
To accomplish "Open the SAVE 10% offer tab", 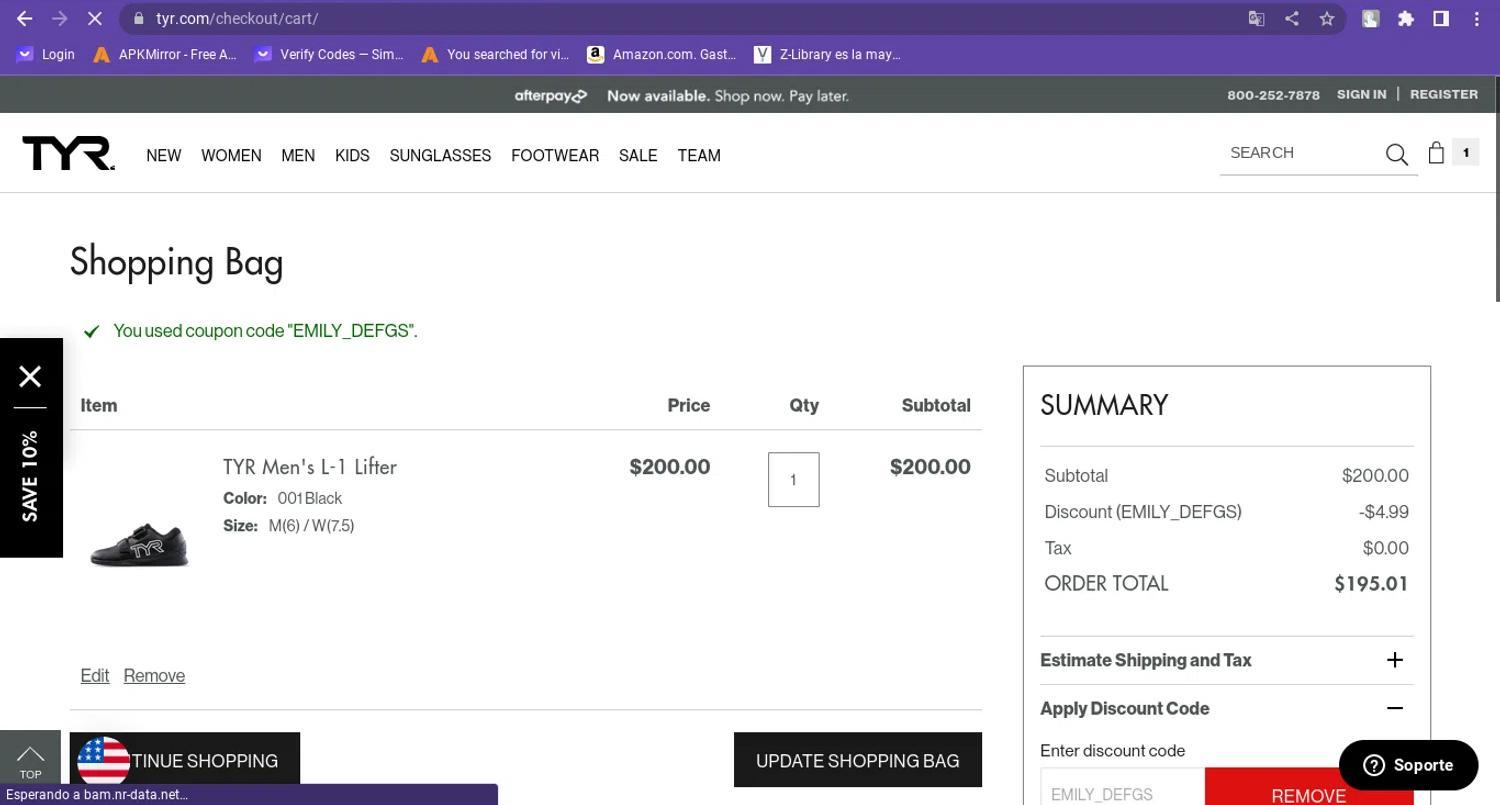I will (30, 476).
